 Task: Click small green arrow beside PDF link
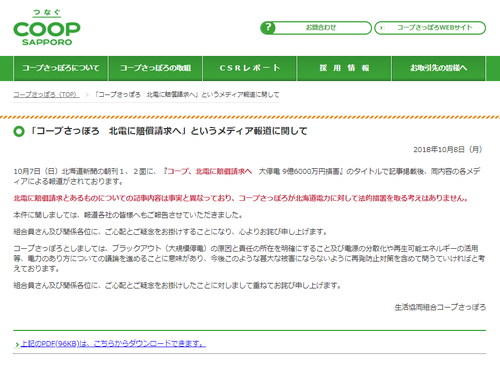[x=17, y=344]
